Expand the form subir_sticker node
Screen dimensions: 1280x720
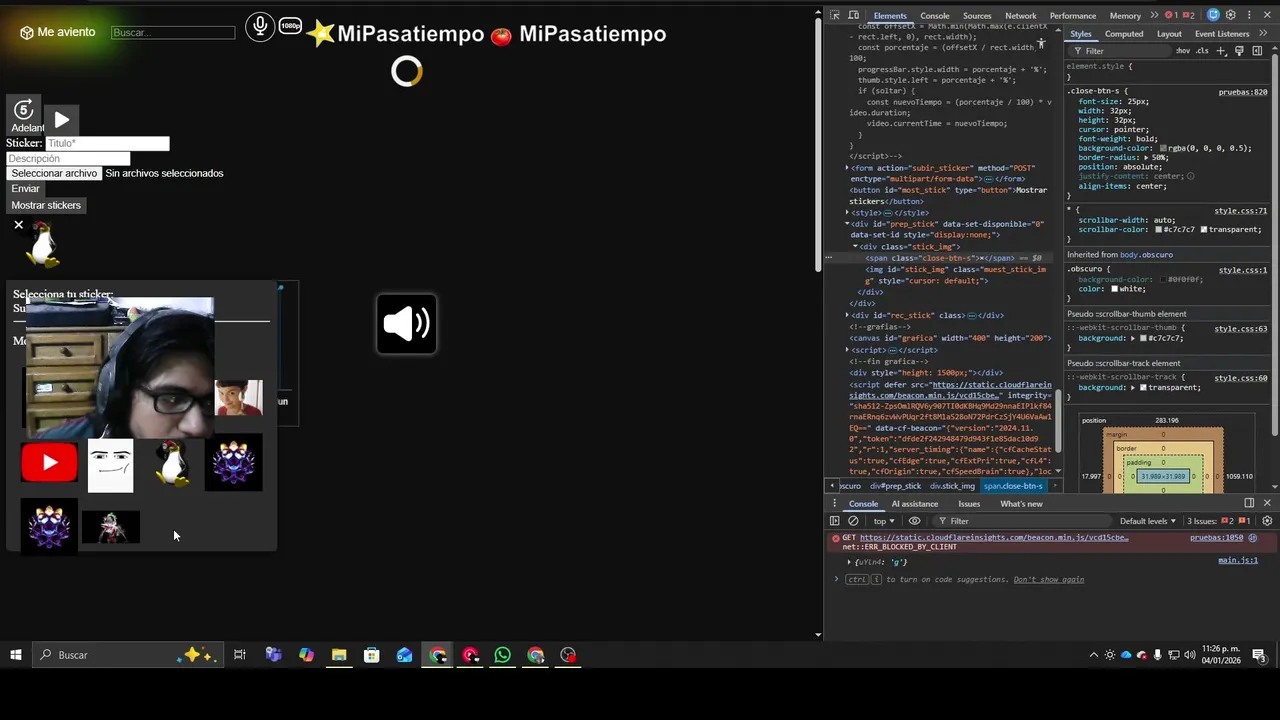tap(847, 168)
